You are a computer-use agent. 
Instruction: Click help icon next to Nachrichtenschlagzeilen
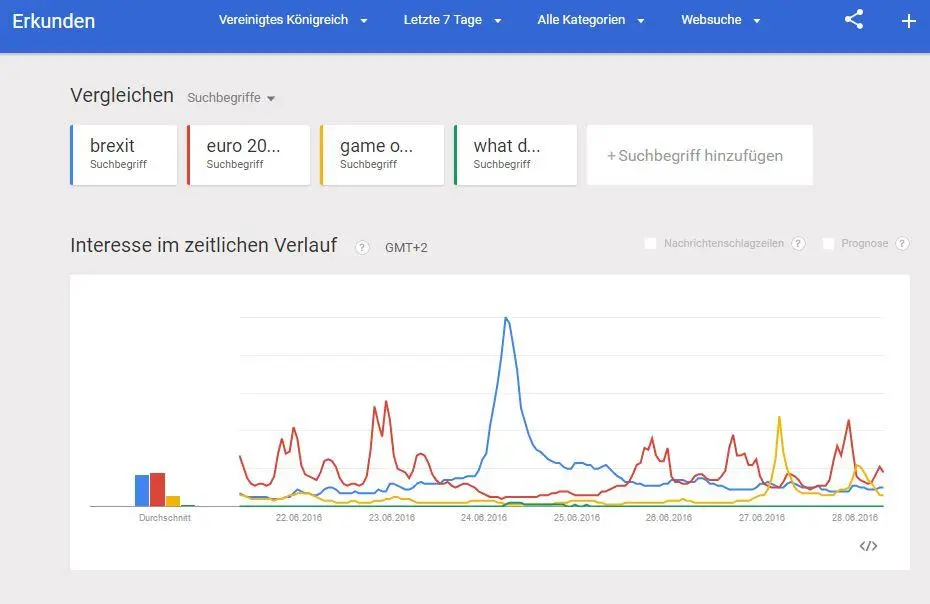798,243
